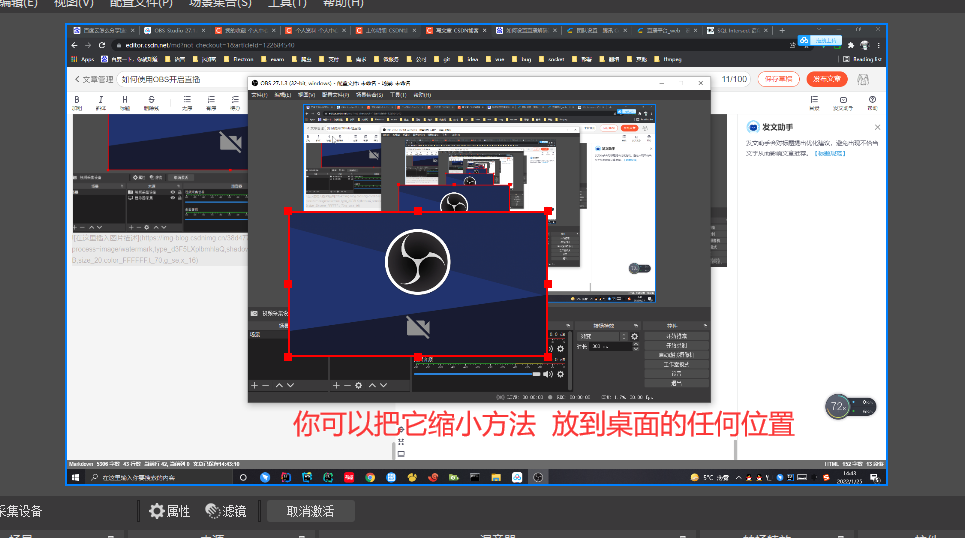Close the 发文助手 side panel
Viewport: 965px width, 538px height.
pyautogui.click(x=877, y=127)
